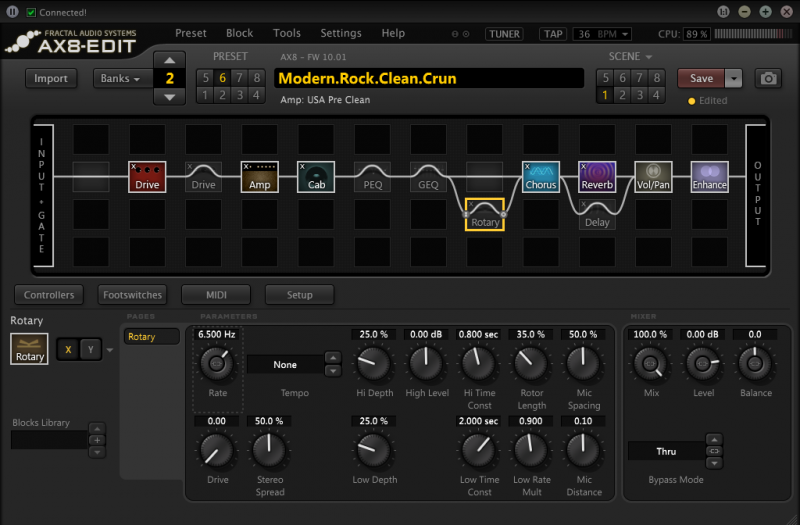Click the Cab block in signal chain
Viewport: 800px width, 525px height.
316,176
